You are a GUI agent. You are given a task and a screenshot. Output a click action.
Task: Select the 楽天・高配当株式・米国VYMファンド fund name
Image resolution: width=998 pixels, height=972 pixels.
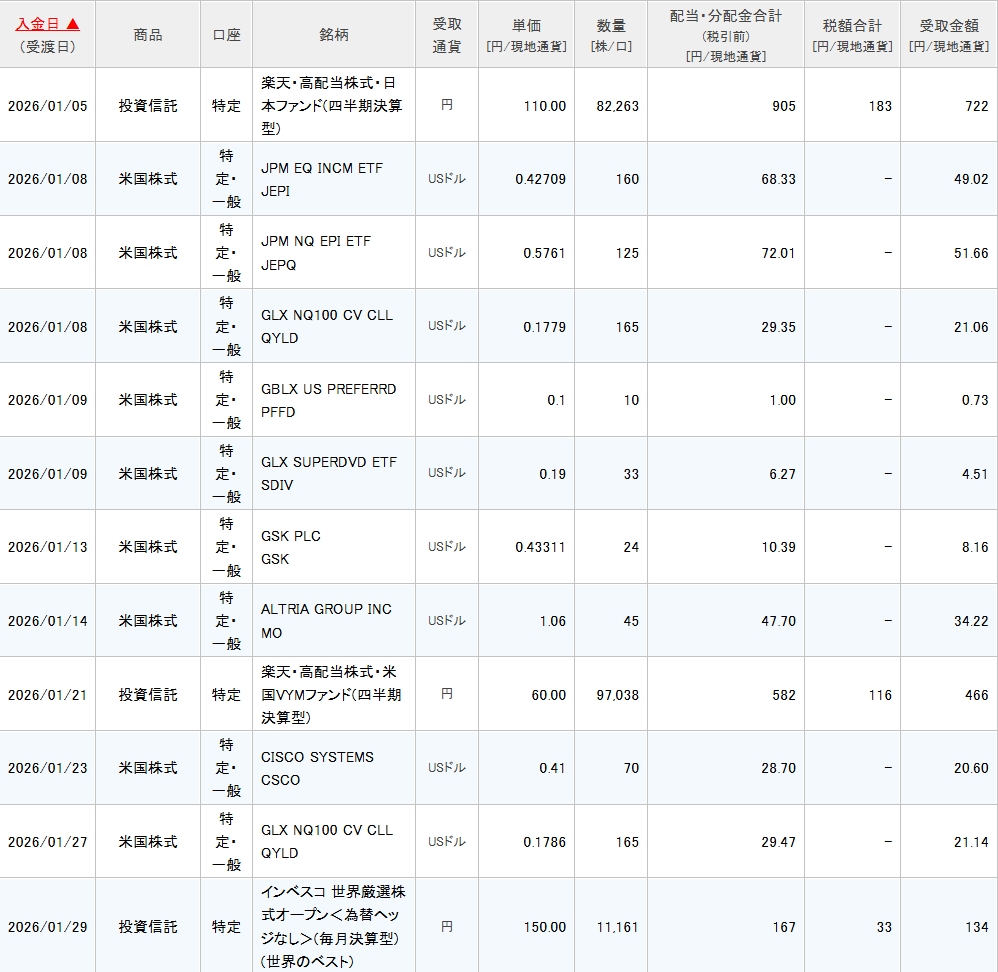tap(331, 695)
